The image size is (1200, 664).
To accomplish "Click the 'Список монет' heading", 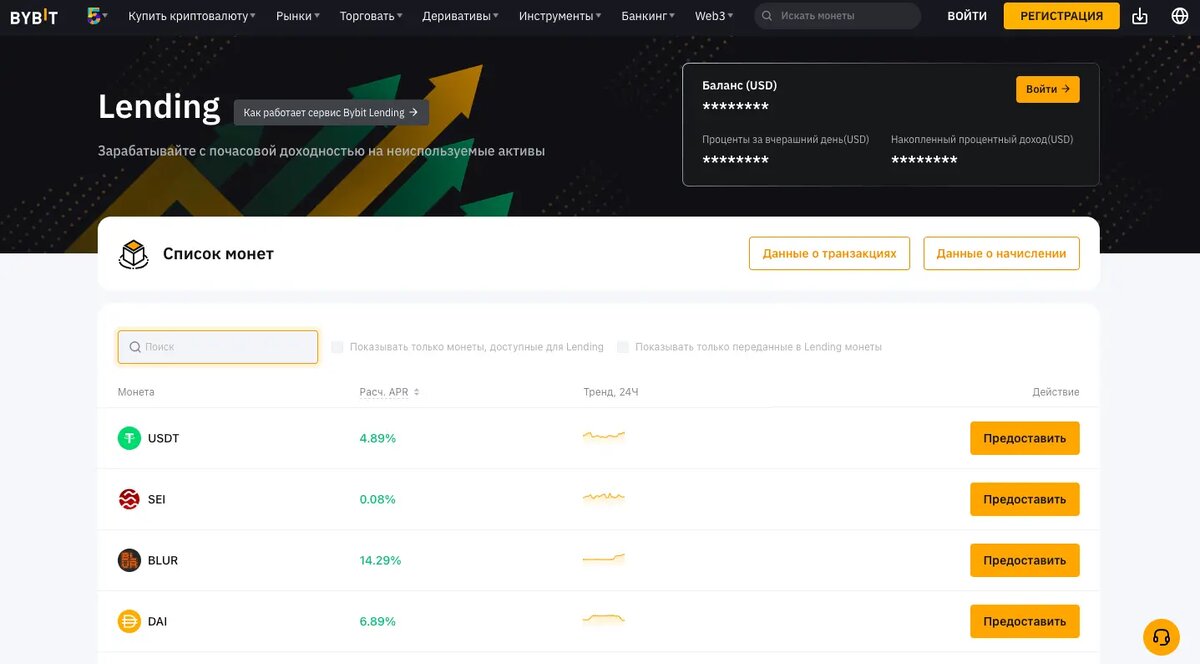I will click(218, 254).
